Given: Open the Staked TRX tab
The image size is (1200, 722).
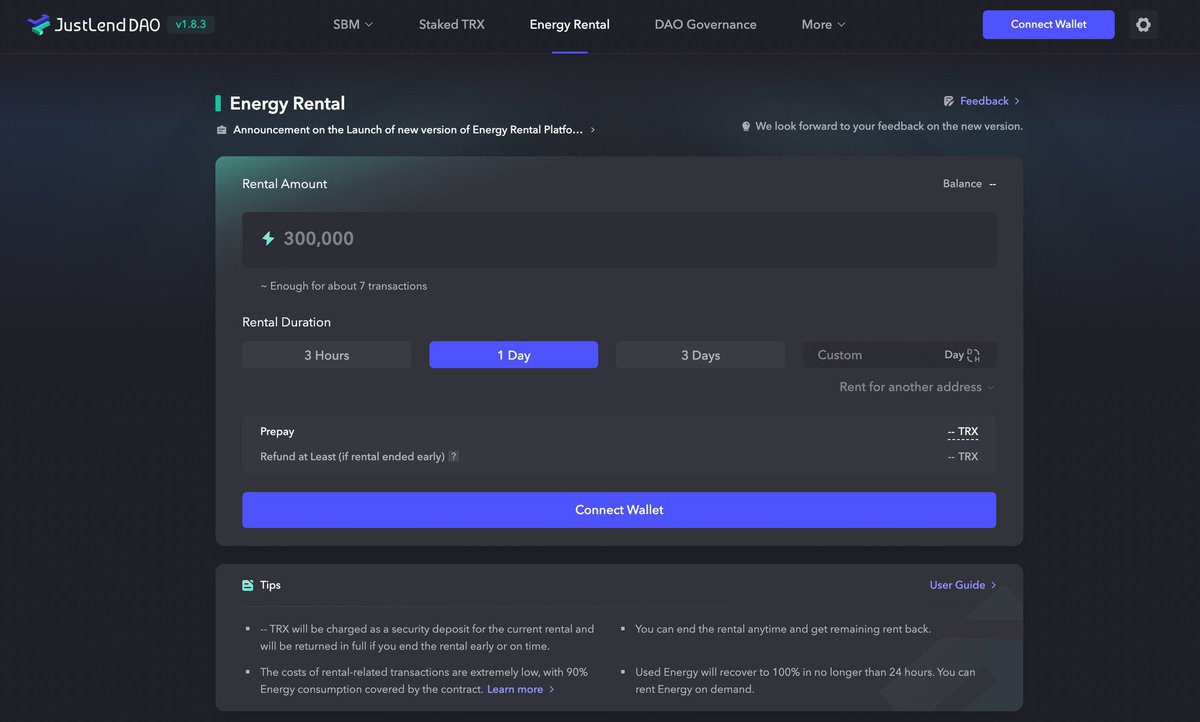Looking at the screenshot, I should (451, 25).
